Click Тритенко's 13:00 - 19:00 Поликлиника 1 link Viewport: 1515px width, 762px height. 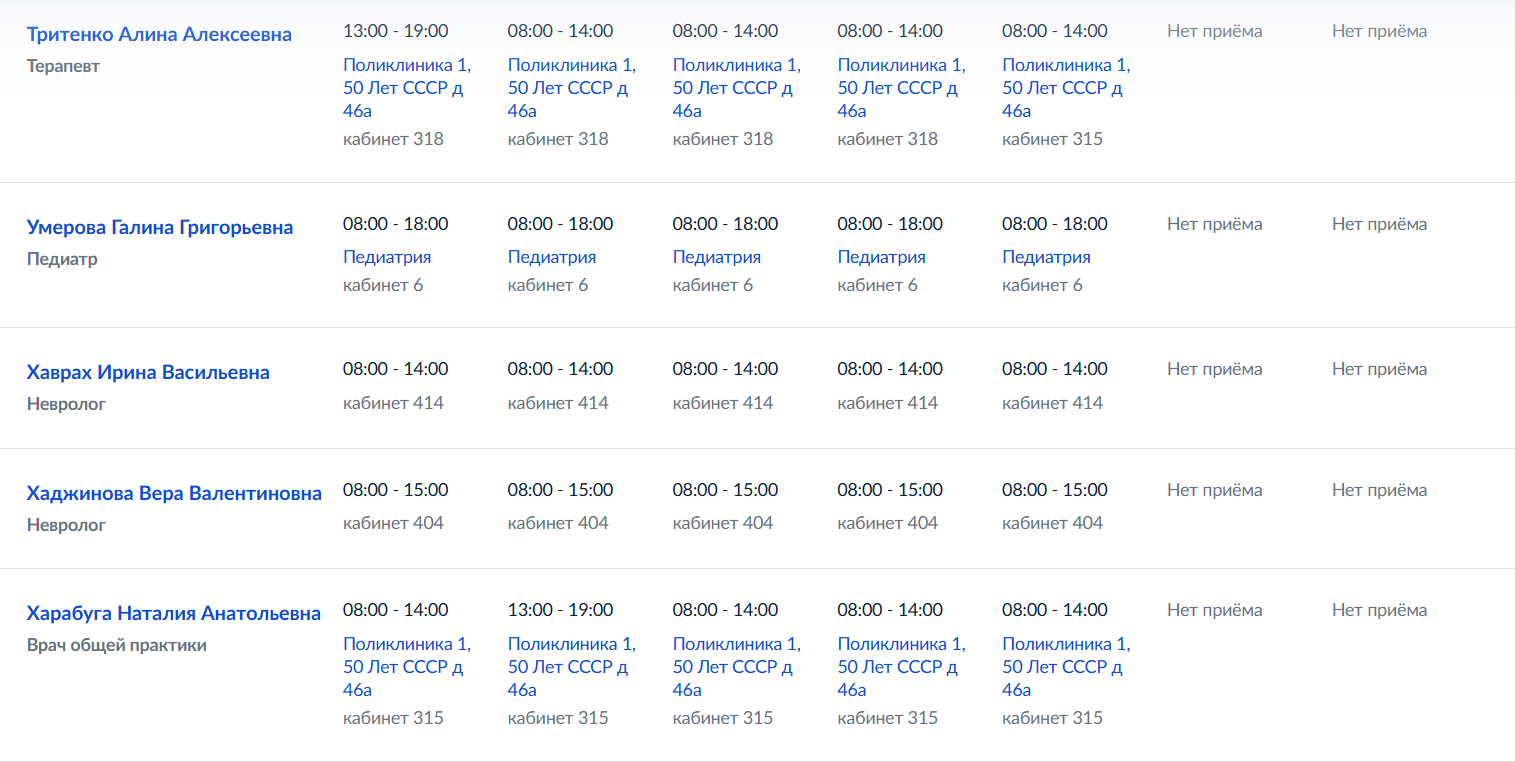pyautogui.click(x=407, y=88)
